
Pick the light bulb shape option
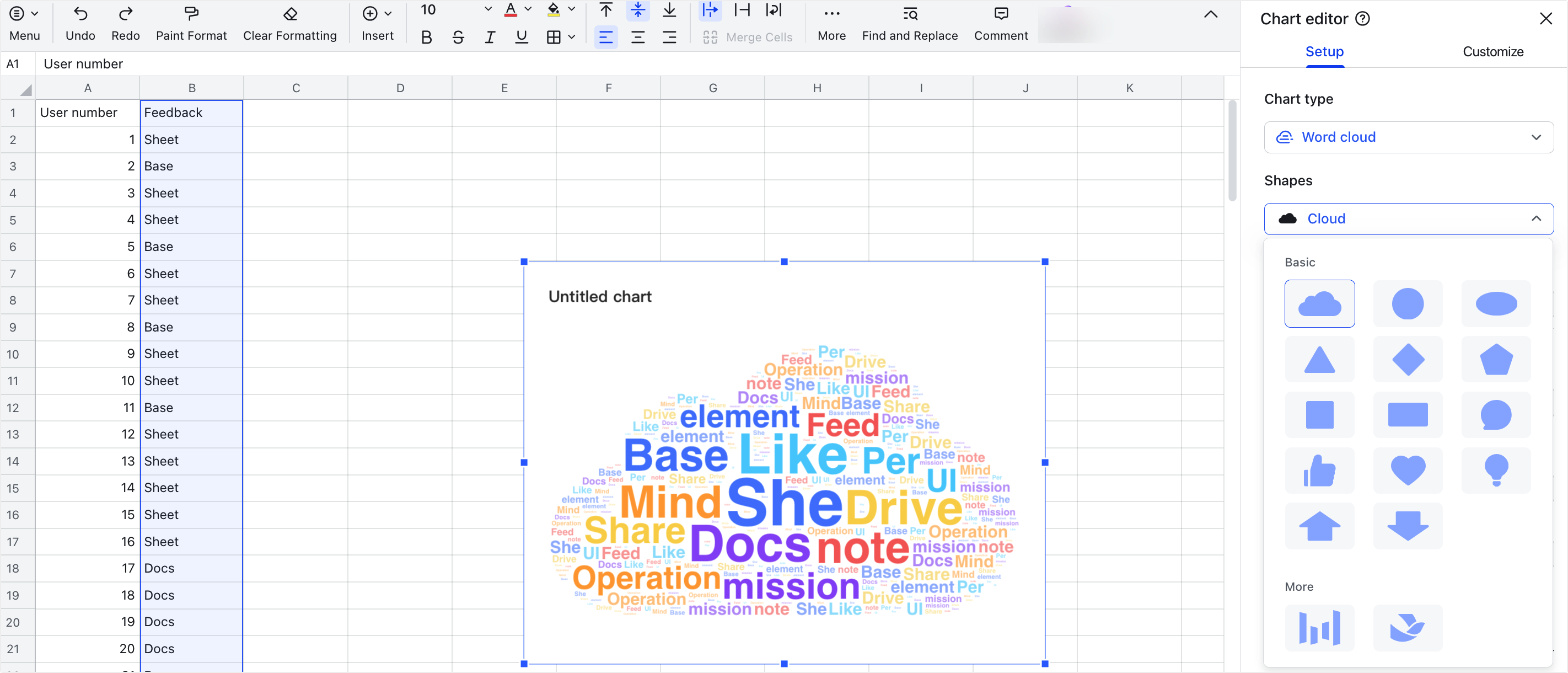(1496, 471)
